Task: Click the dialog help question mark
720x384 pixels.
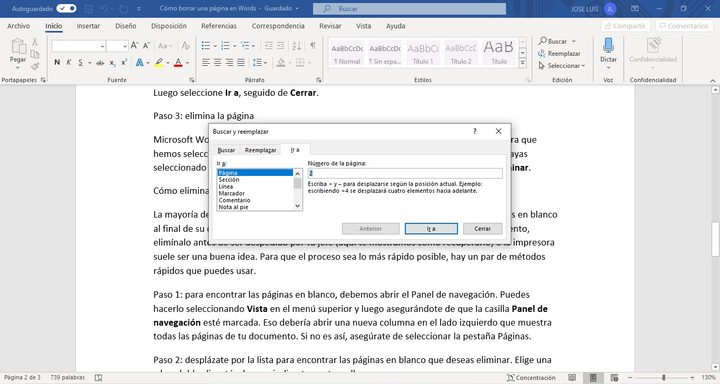Action: (475, 131)
